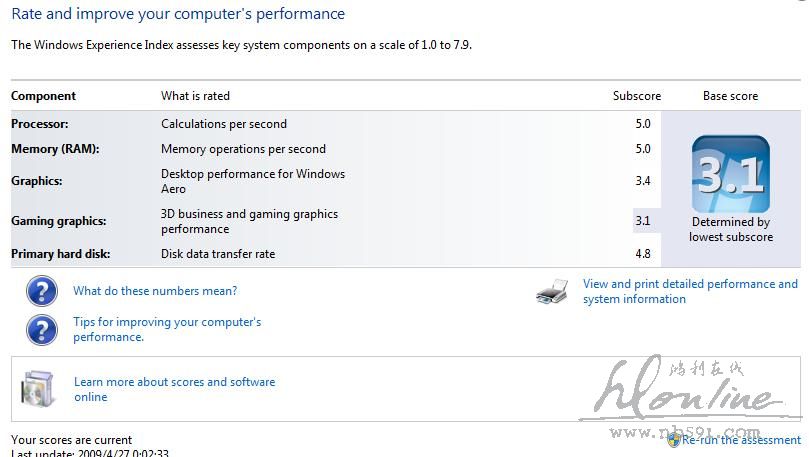Open 'Learn more about scores and software online'

tap(174, 389)
